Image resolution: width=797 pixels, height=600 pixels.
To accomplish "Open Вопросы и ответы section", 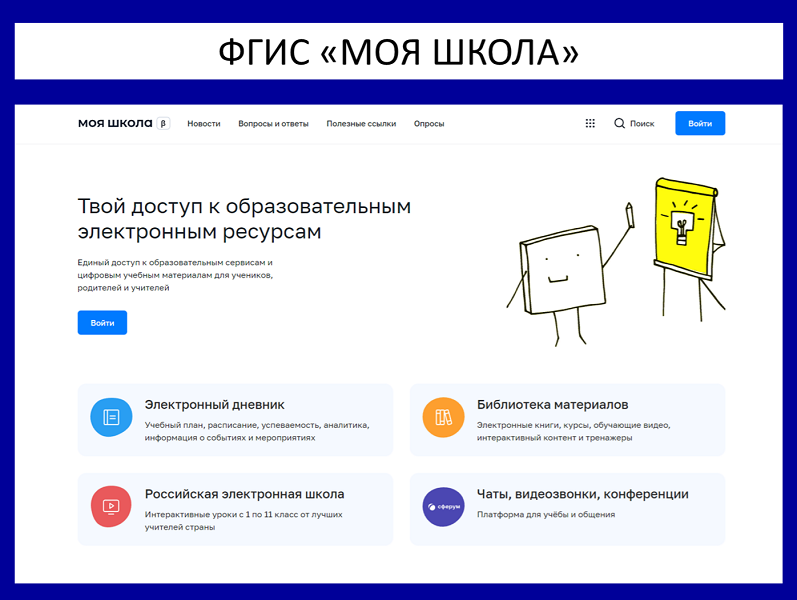I will coord(273,124).
